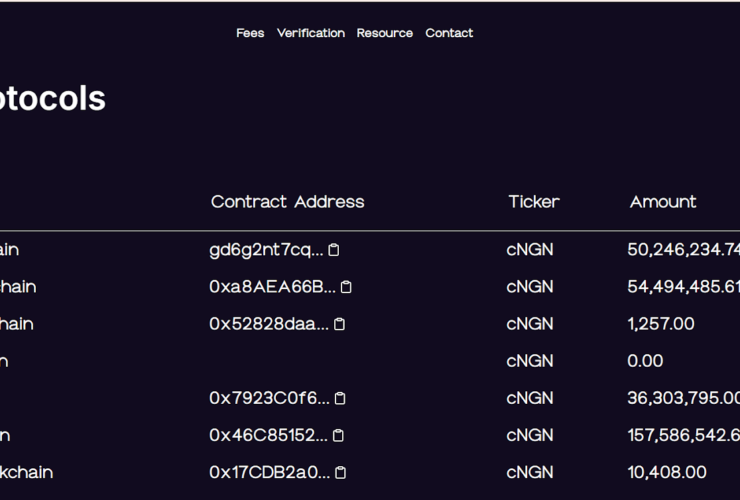Copy the 0x17CDB2a0 contract address
The width and height of the screenshot is (740, 500).
tap(341, 472)
